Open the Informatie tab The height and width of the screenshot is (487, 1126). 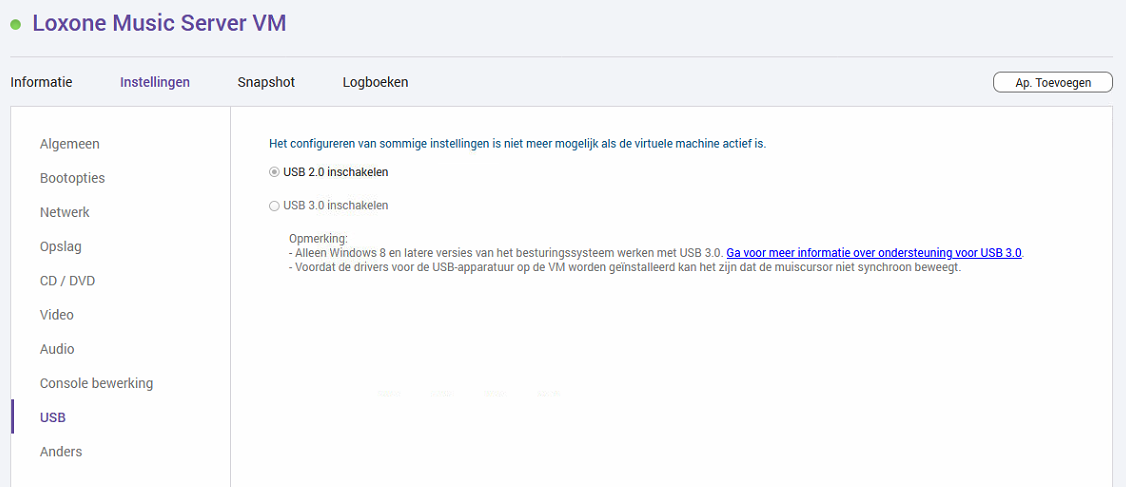coord(42,82)
